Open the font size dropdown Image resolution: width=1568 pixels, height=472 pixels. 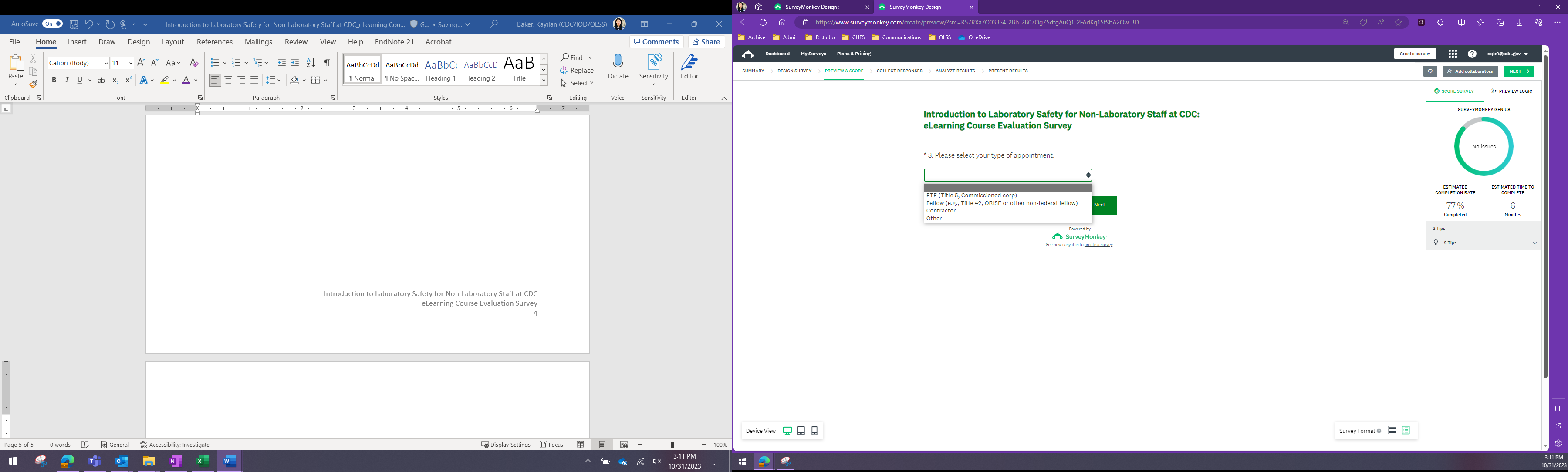click(130, 63)
